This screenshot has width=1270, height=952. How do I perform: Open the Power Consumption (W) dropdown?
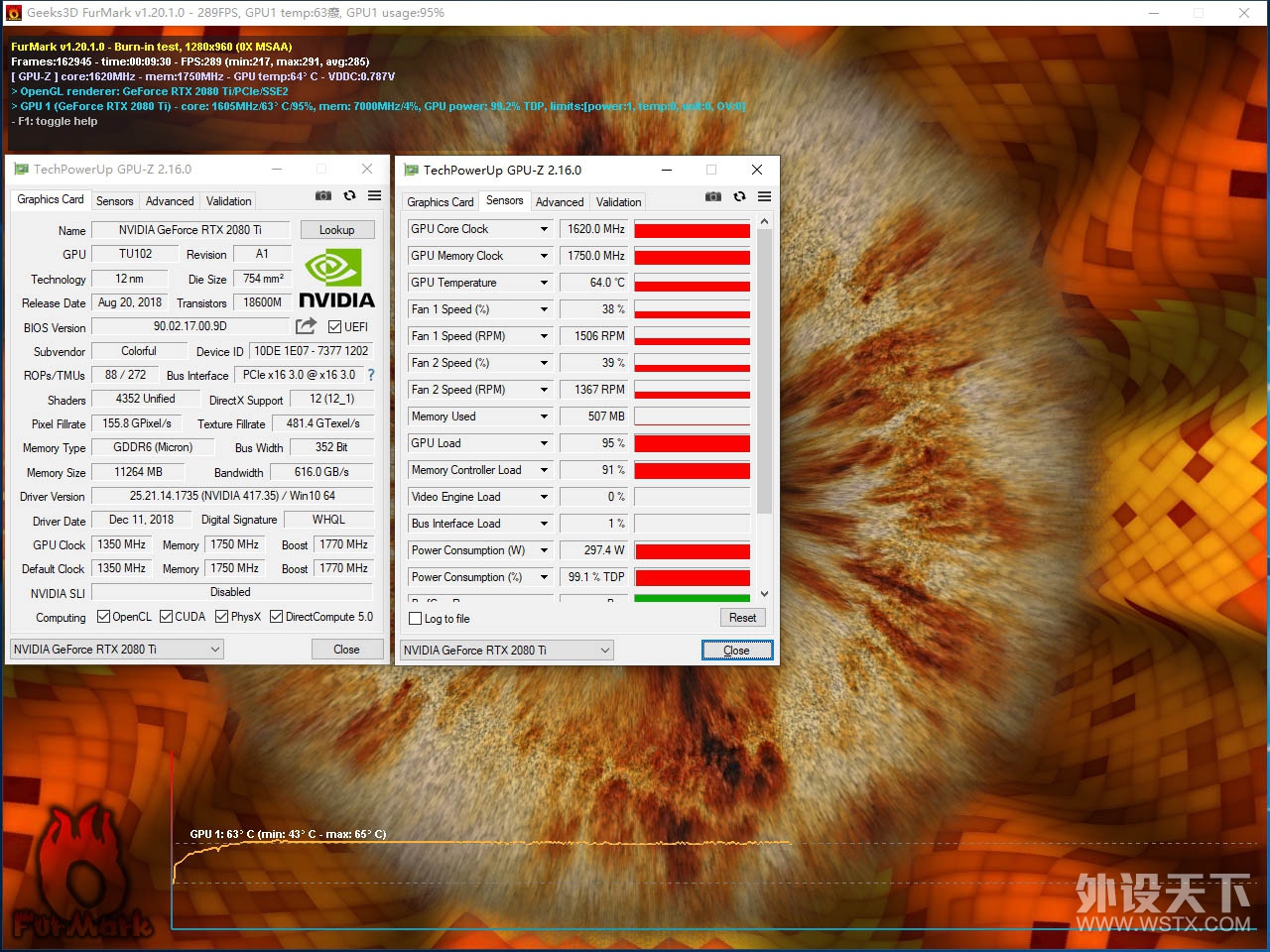click(x=544, y=550)
